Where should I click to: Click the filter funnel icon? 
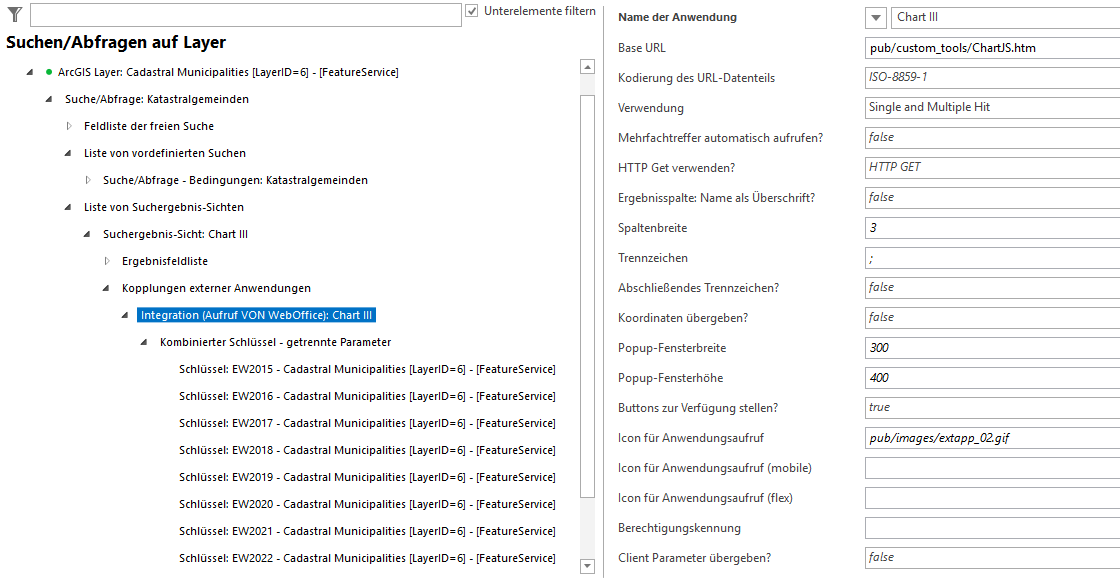[x=12, y=14]
